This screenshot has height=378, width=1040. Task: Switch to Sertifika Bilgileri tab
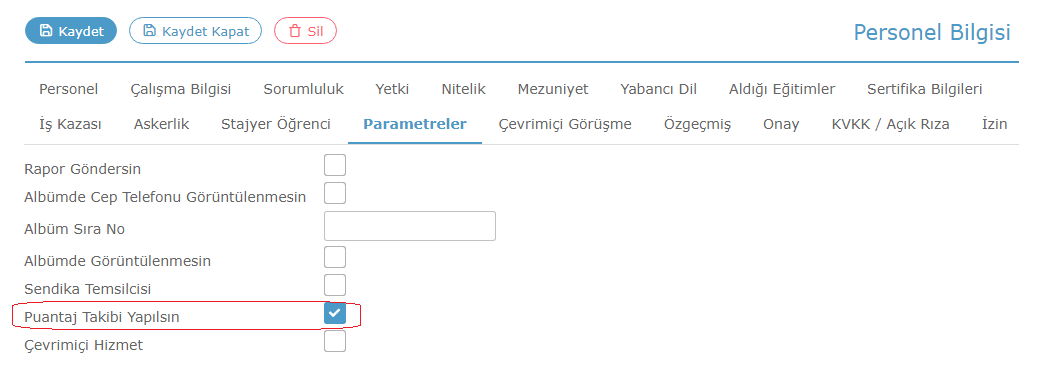(925, 89)
